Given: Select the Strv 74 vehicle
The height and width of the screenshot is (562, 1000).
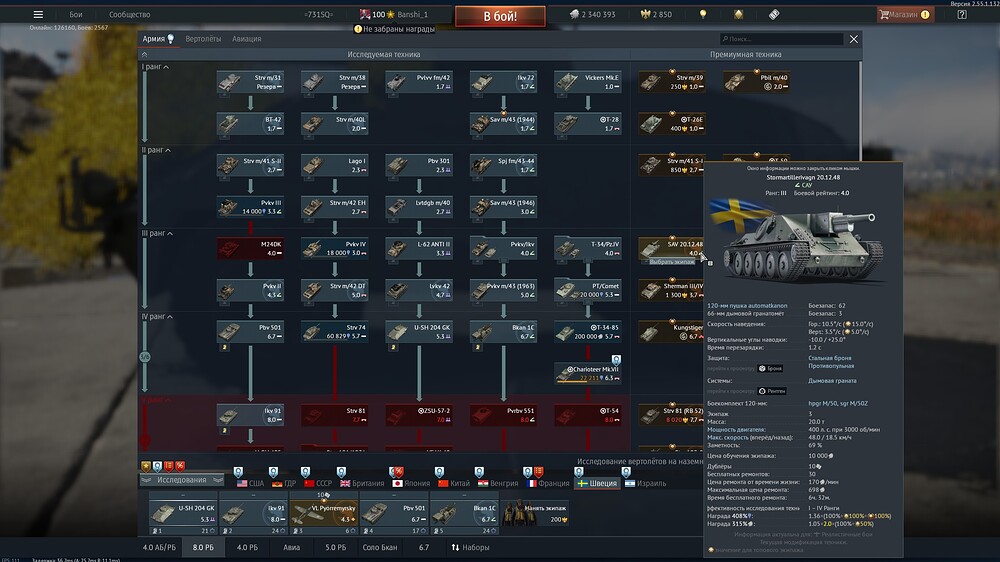Looking at the screenshot, I should (x=334, y=332).
